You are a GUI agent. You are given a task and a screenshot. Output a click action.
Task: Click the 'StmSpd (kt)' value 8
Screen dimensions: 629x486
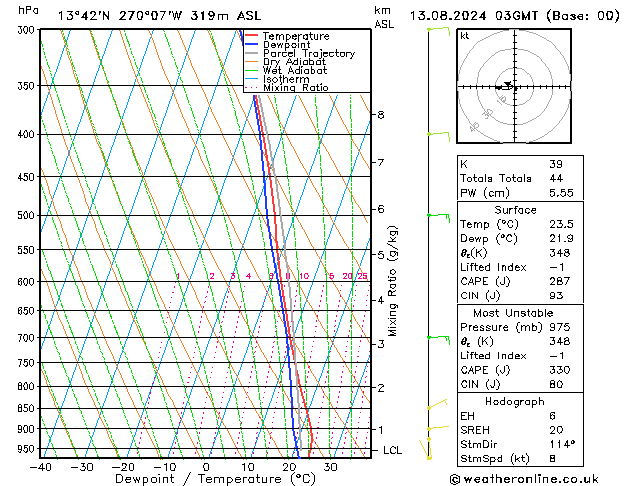click(x=553, y=458)
